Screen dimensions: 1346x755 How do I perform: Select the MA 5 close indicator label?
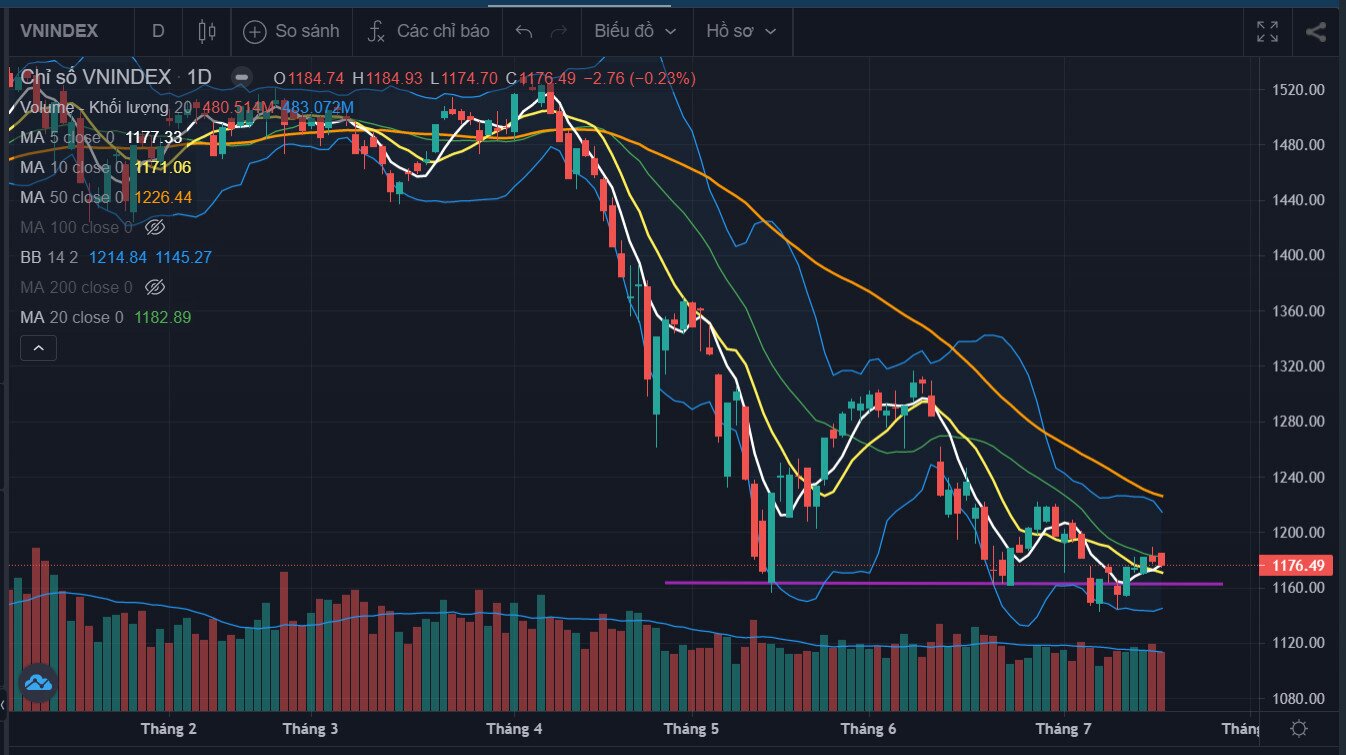pyautogui.click(x=67, y=137)
